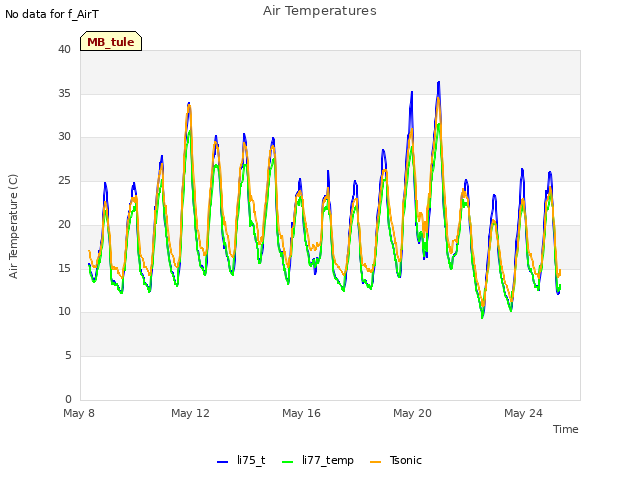Click the 'No data for f_AirT' message
The height and width of the screenshot is (480, 640).
[52, 14]
